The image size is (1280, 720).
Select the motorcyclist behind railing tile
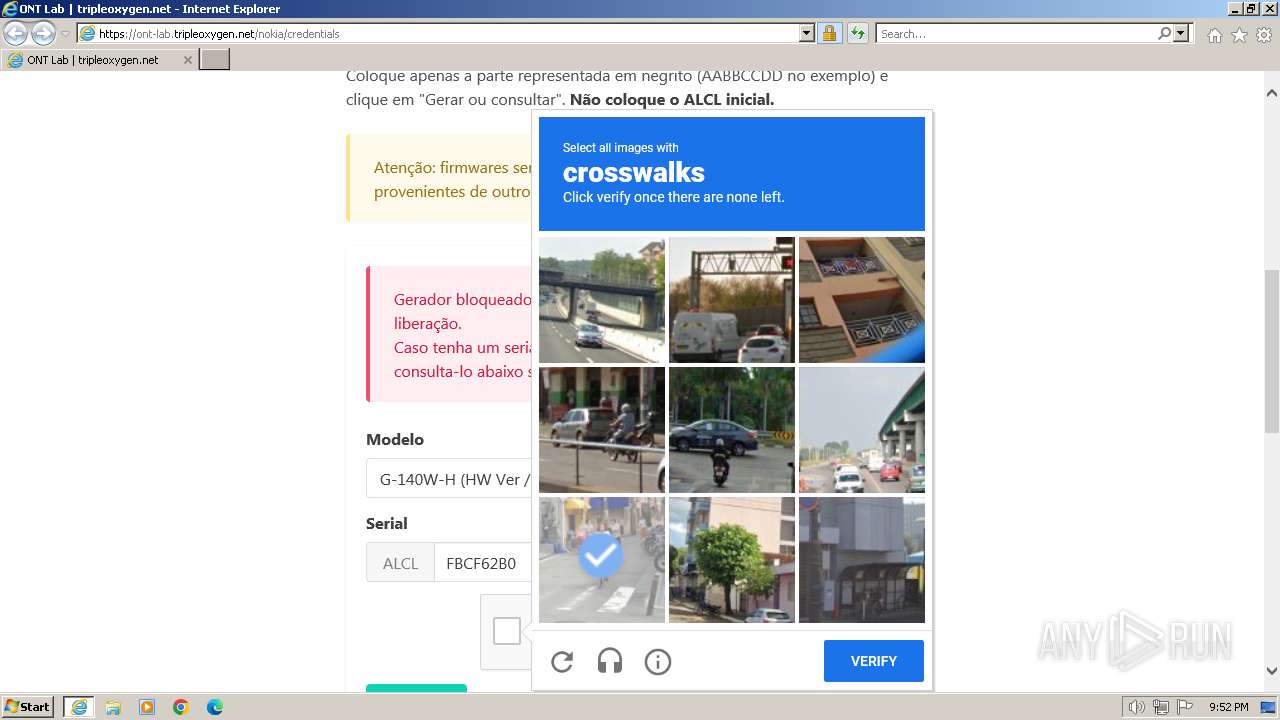[x=602, y=430]
